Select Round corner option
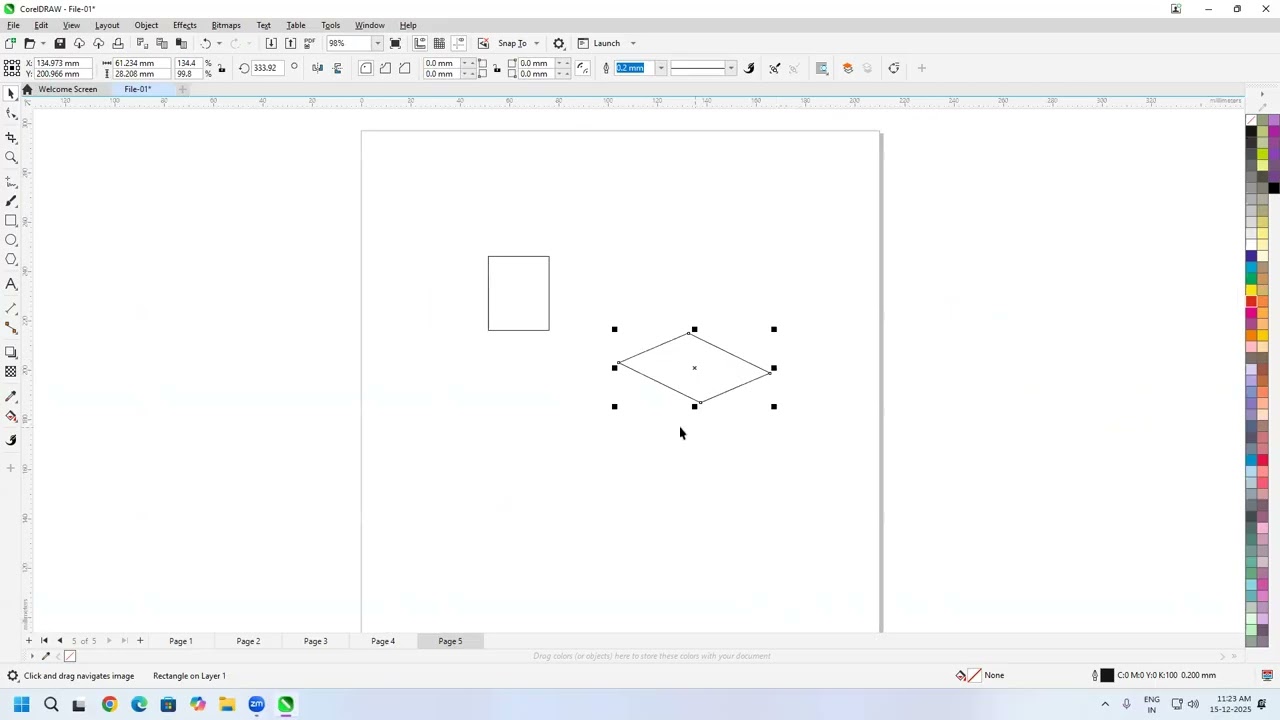This screenshot has width=1280, height=720. point(366,68)
